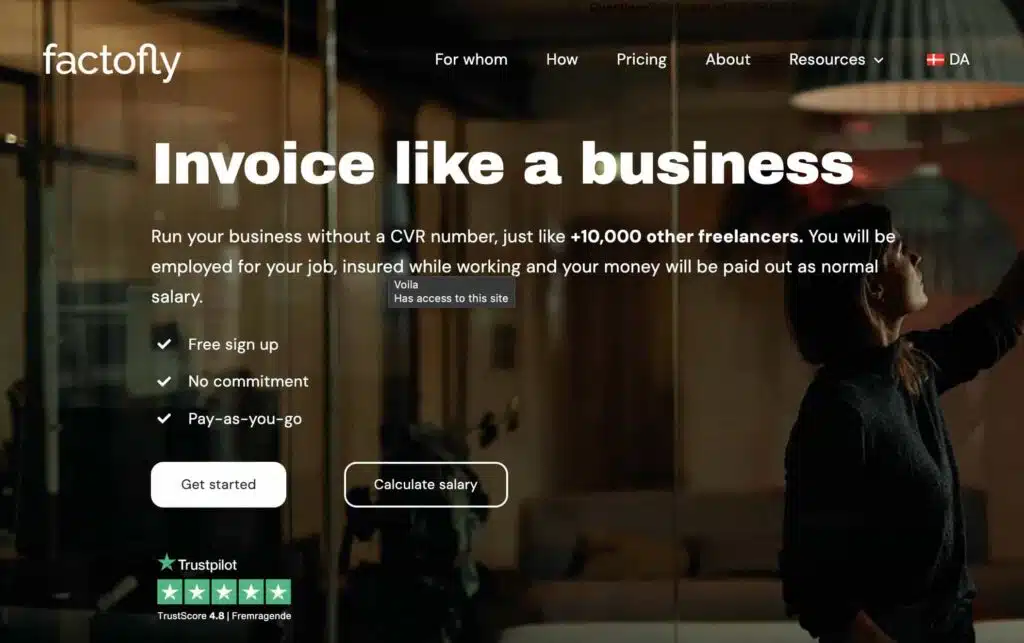Image resolution: width=1024 pixels, height=643 pixels.
Task: Click the first Trustpilot rating star
Action: pyautogui.click(x=170, y=592)
